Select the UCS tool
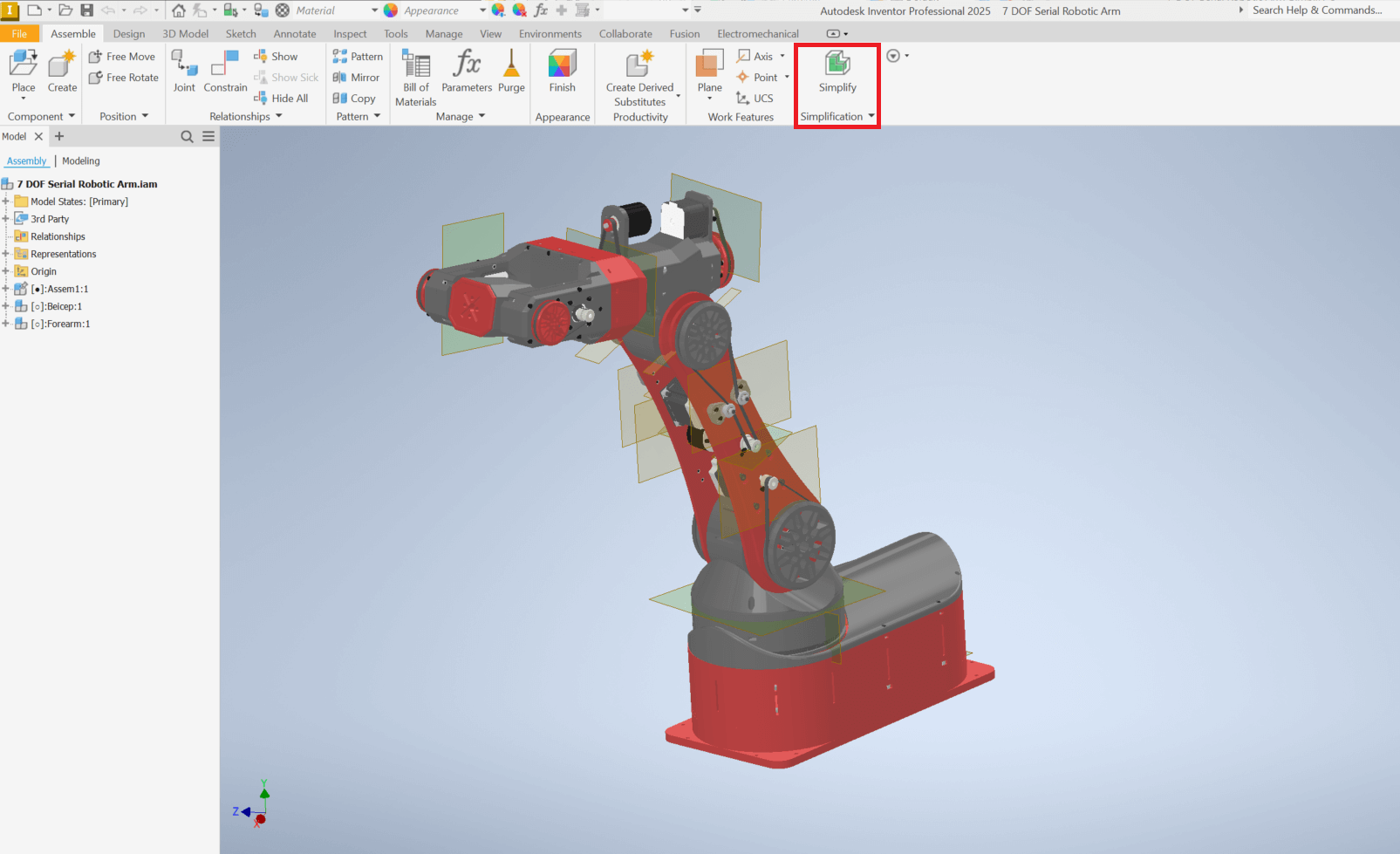Screen dimensions: 1400x854 coord(755,99)
